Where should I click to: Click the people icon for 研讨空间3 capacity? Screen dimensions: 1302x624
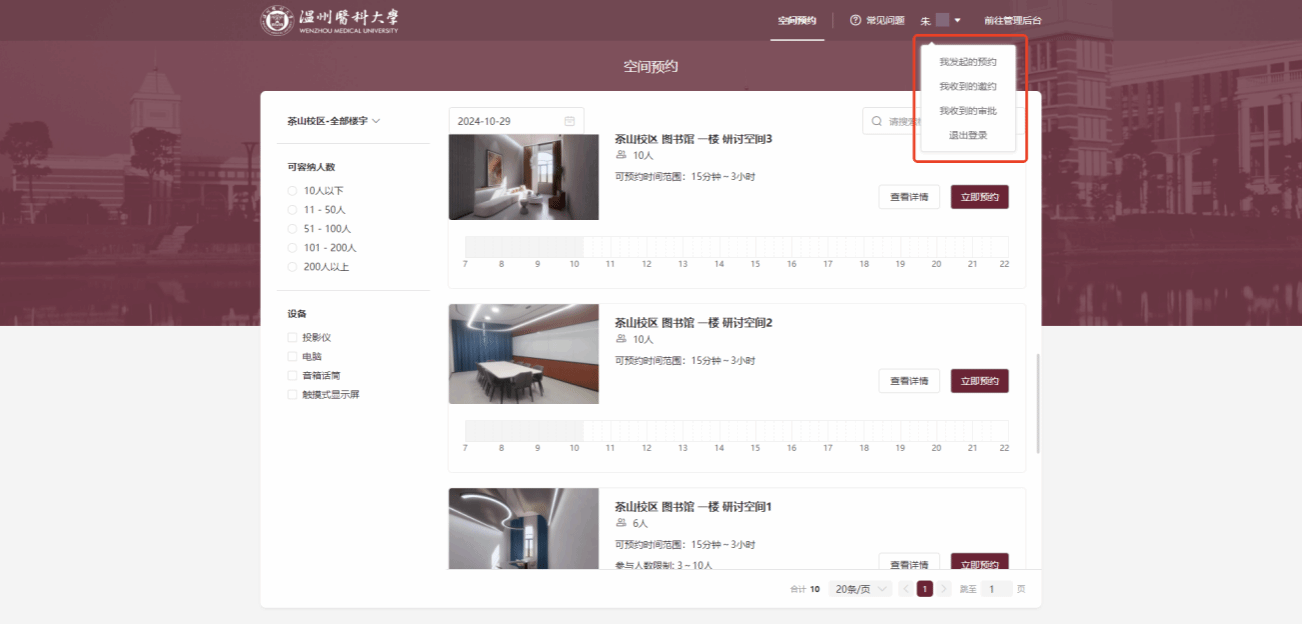click(x=621, y=155)
